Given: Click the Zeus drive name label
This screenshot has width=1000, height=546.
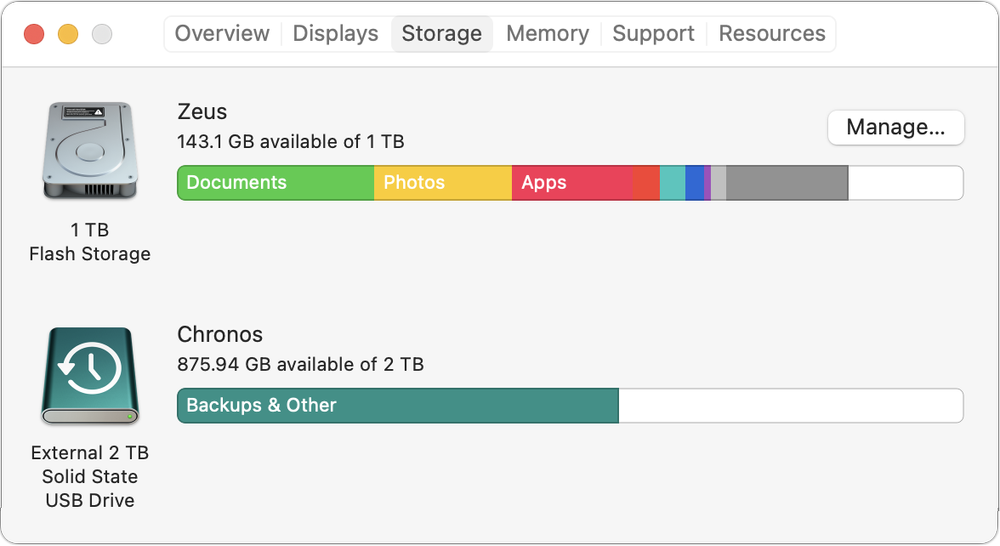Looking at the screenshot, I should point(202,111).
